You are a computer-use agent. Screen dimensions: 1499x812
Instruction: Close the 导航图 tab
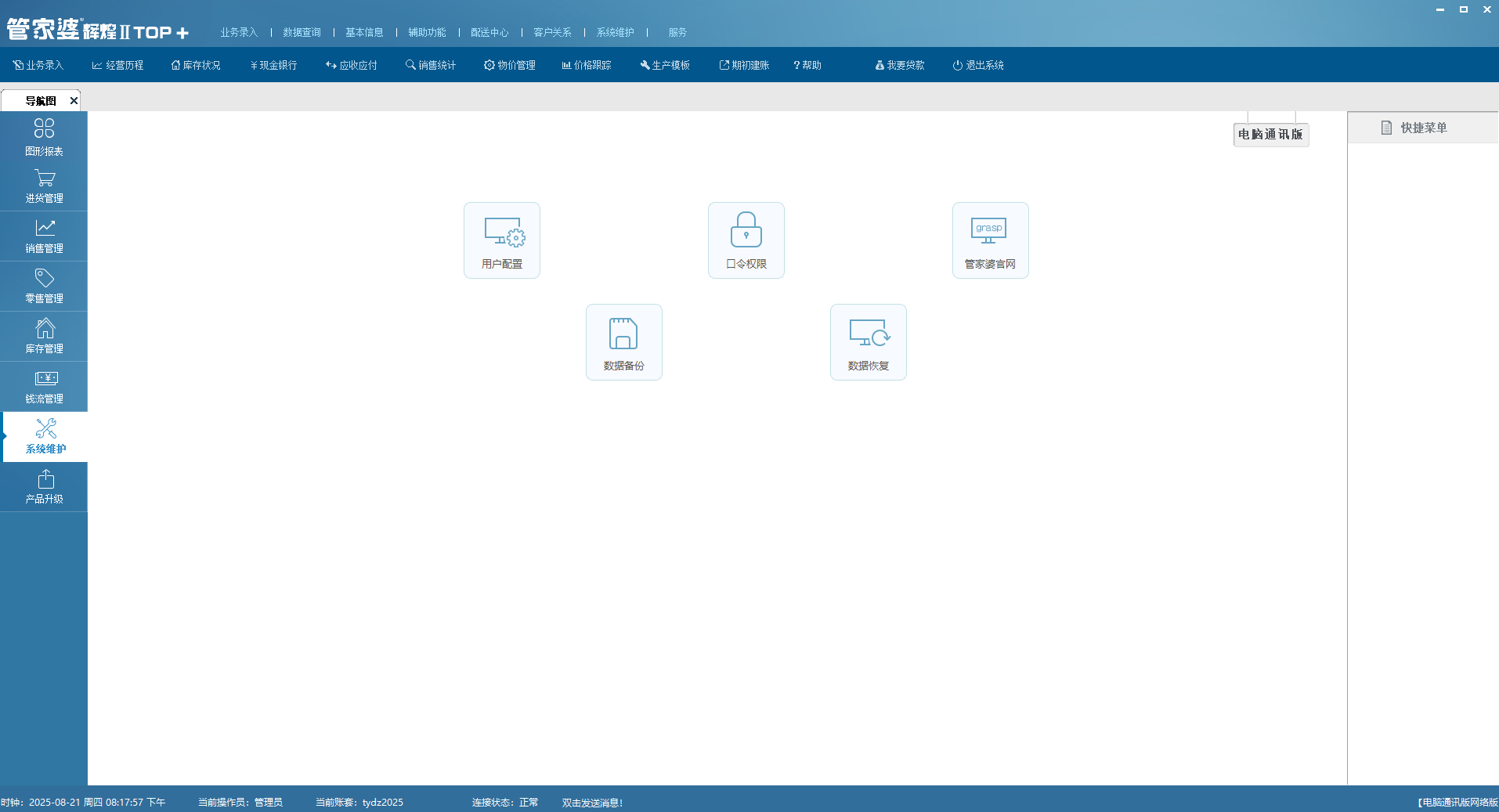[74, 100]
